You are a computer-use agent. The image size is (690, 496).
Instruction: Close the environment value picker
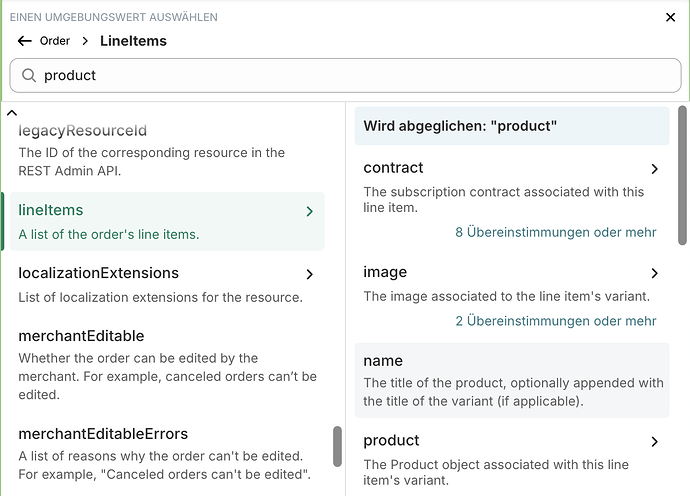[671, 17]
